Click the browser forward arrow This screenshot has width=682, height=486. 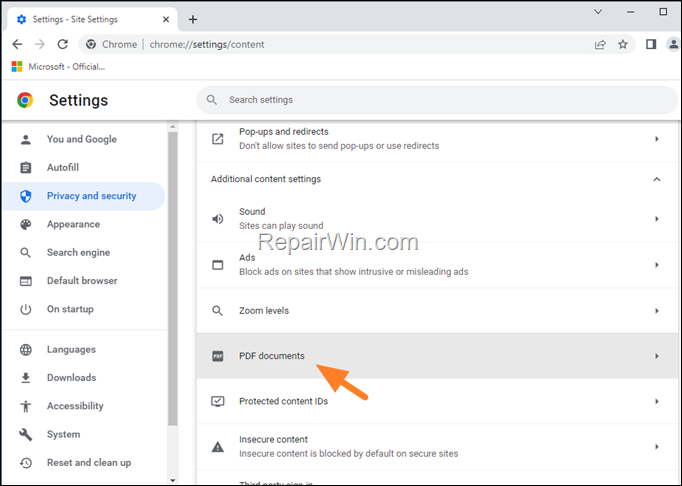pyautogui.click(x=40, y=44)
